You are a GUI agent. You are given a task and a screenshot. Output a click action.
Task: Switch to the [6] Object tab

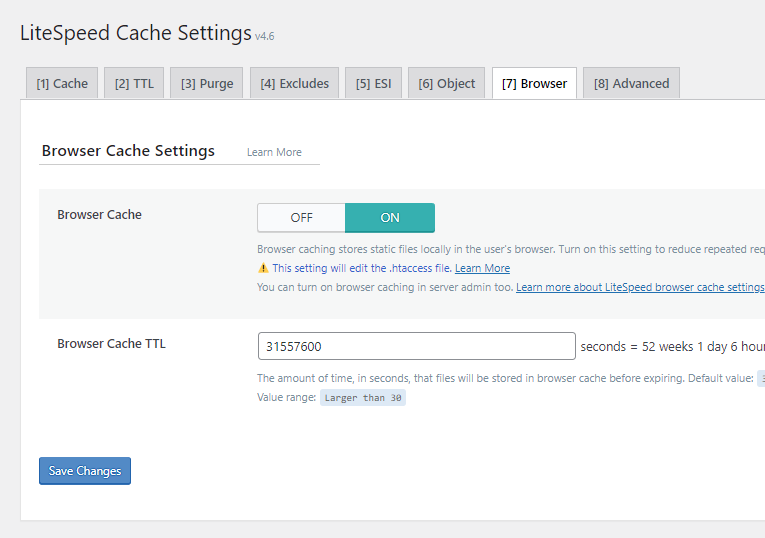coord(446,83)
